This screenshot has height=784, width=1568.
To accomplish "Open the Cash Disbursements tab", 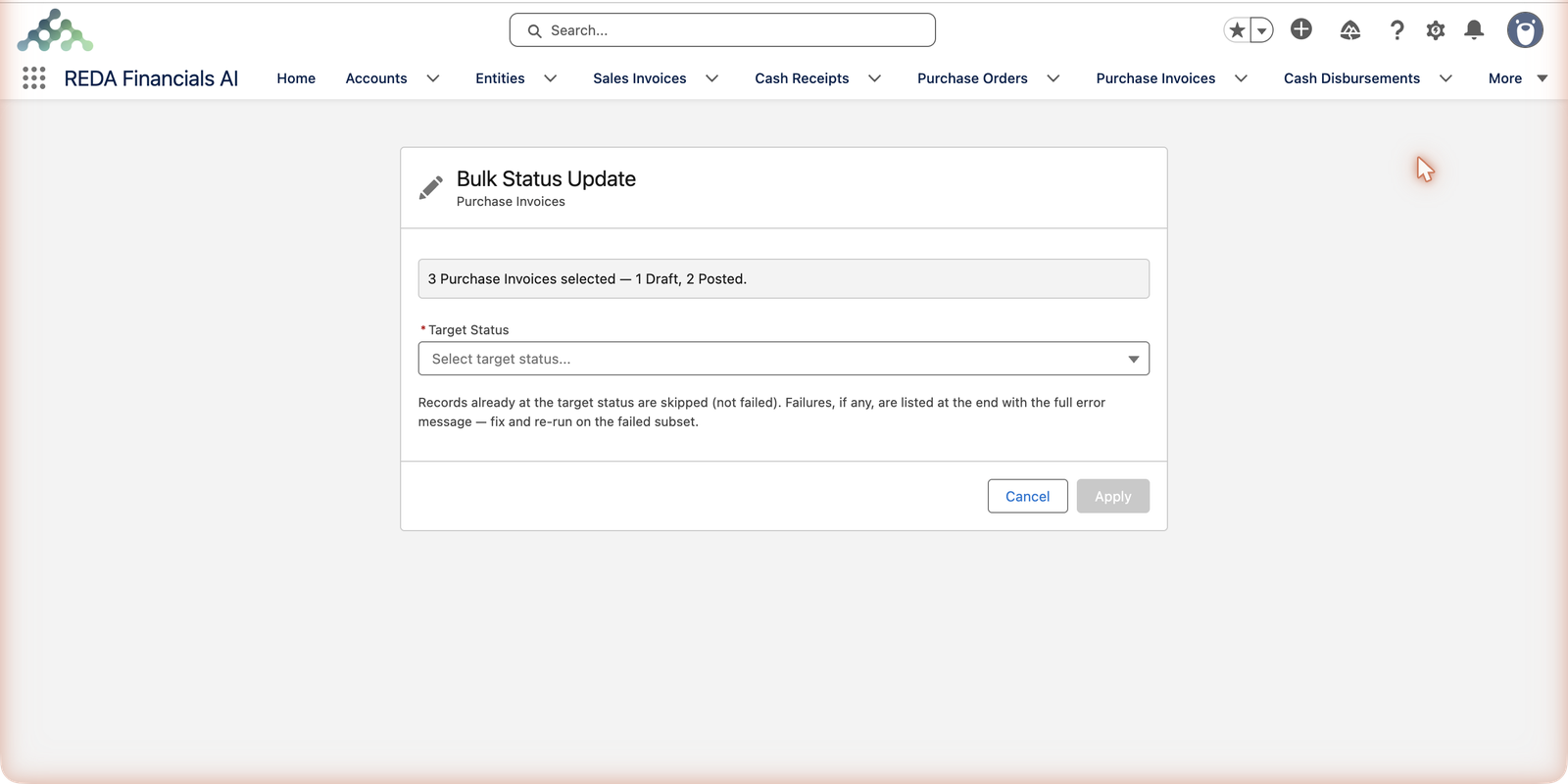I will pos(1351,78).
